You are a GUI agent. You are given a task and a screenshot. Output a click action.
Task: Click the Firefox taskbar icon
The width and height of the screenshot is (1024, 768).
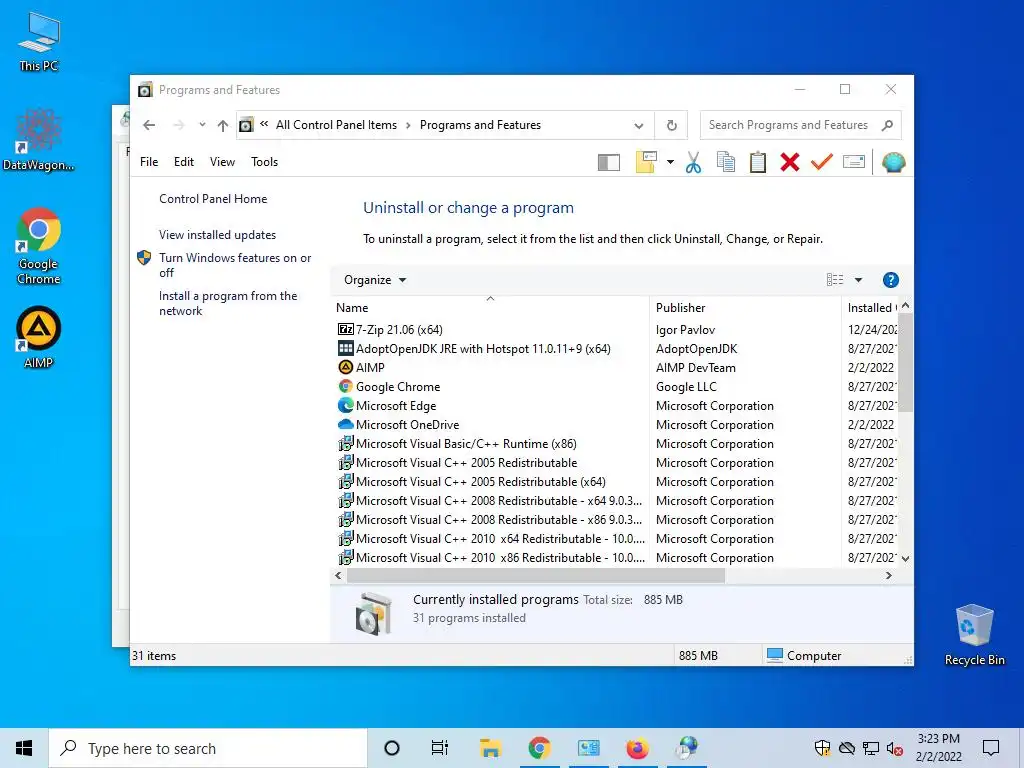coord(637,748)
